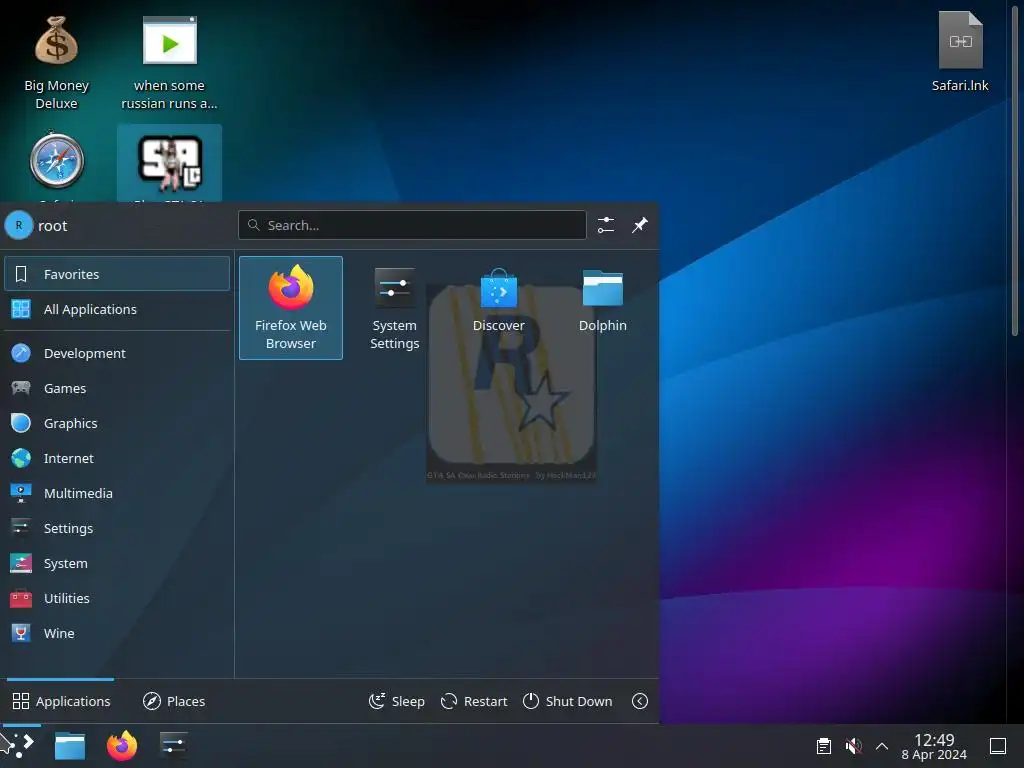Click the muted volume tray icon
1024x768 pixels.
coord(853,746)
